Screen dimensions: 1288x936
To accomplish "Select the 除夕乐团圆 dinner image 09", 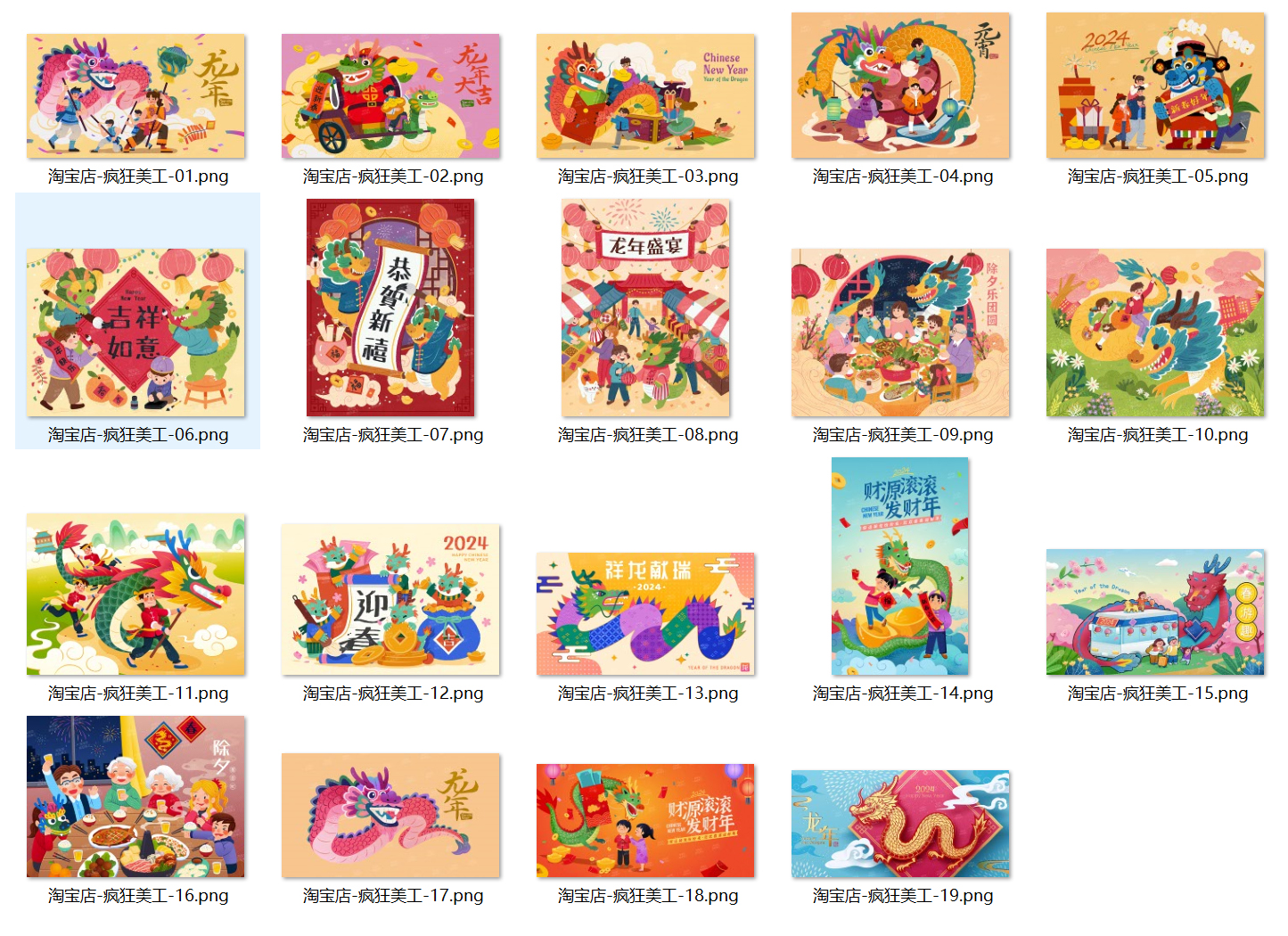I will pos(900,333).
